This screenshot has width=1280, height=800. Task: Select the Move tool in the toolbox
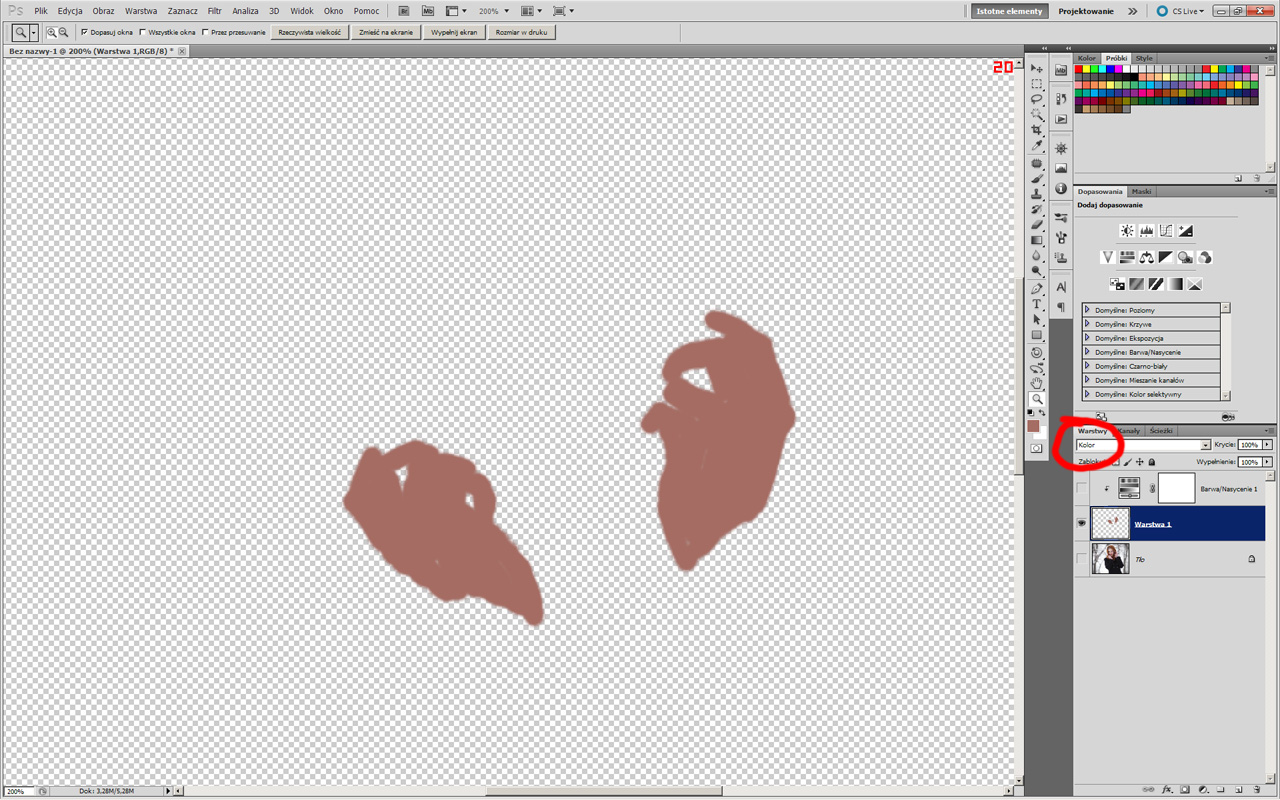click(1037, 68)
